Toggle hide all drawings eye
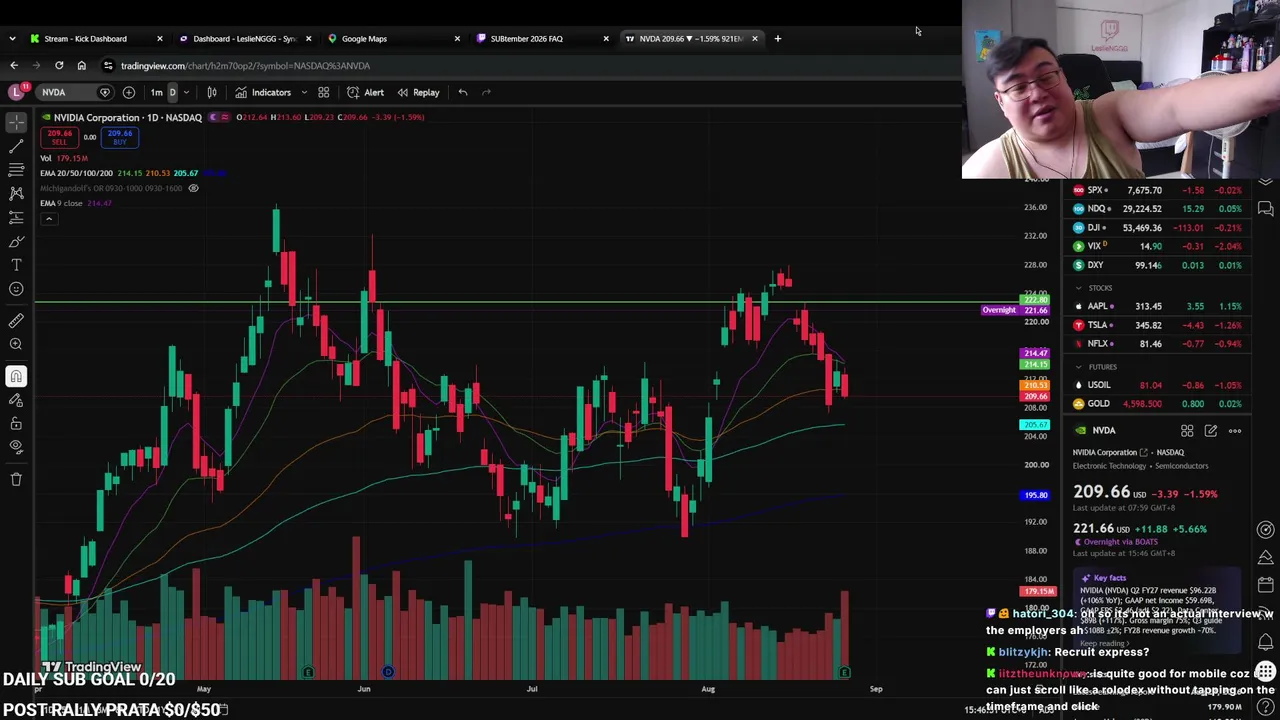This screenshot has height=720, width=1280. click(x=16, y=447)
